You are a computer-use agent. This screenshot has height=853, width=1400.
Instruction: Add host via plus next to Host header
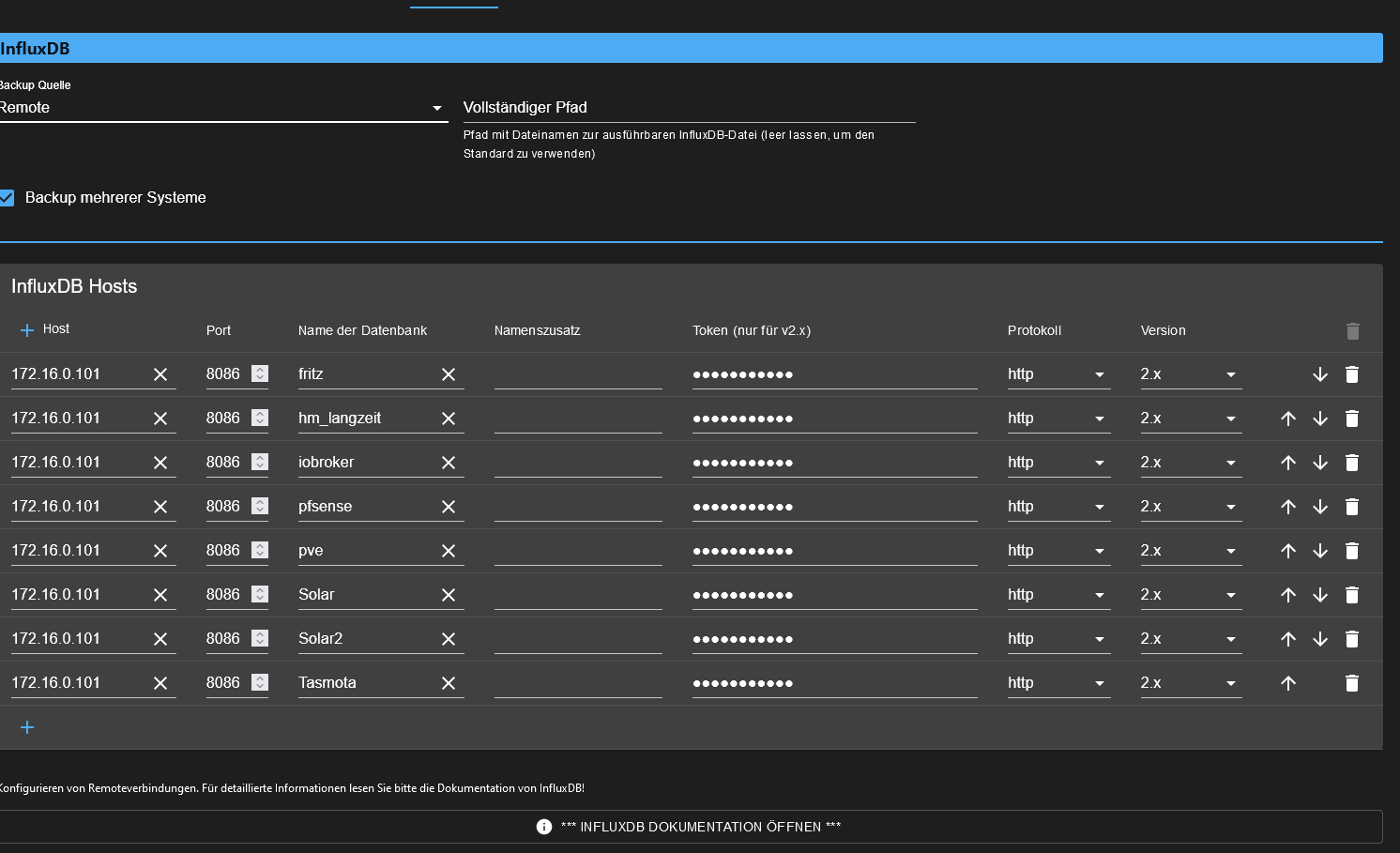click(27, 330)
